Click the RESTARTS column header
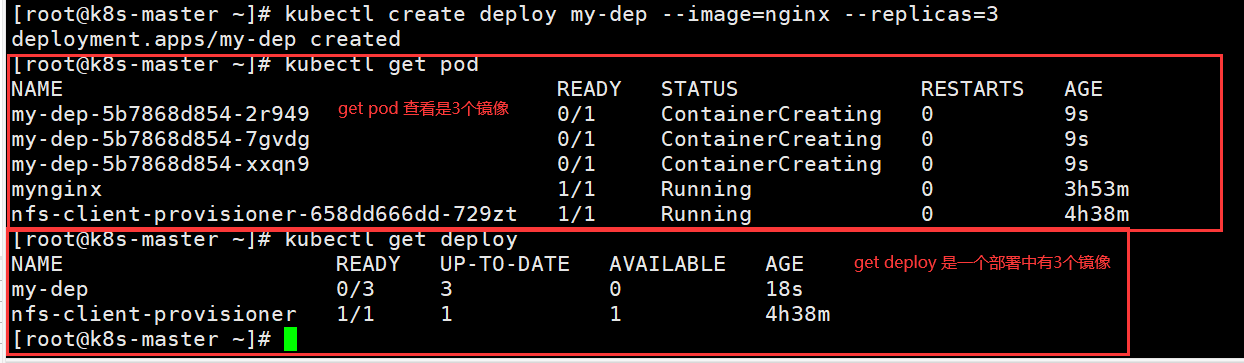This screenshot has height=363, width=1244. (x=972, y=89)
